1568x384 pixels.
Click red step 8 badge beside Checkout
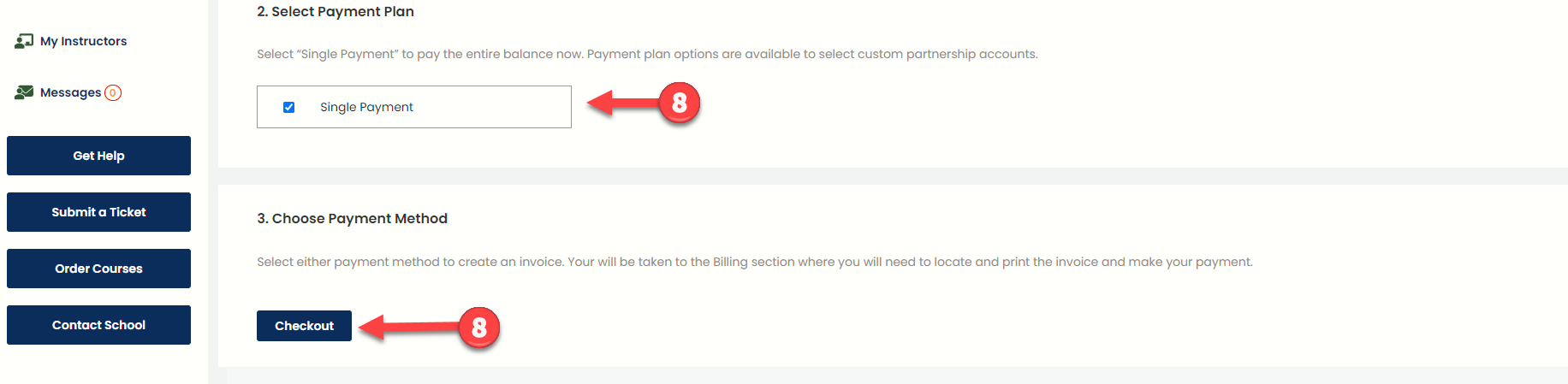[x=479, y=328]
